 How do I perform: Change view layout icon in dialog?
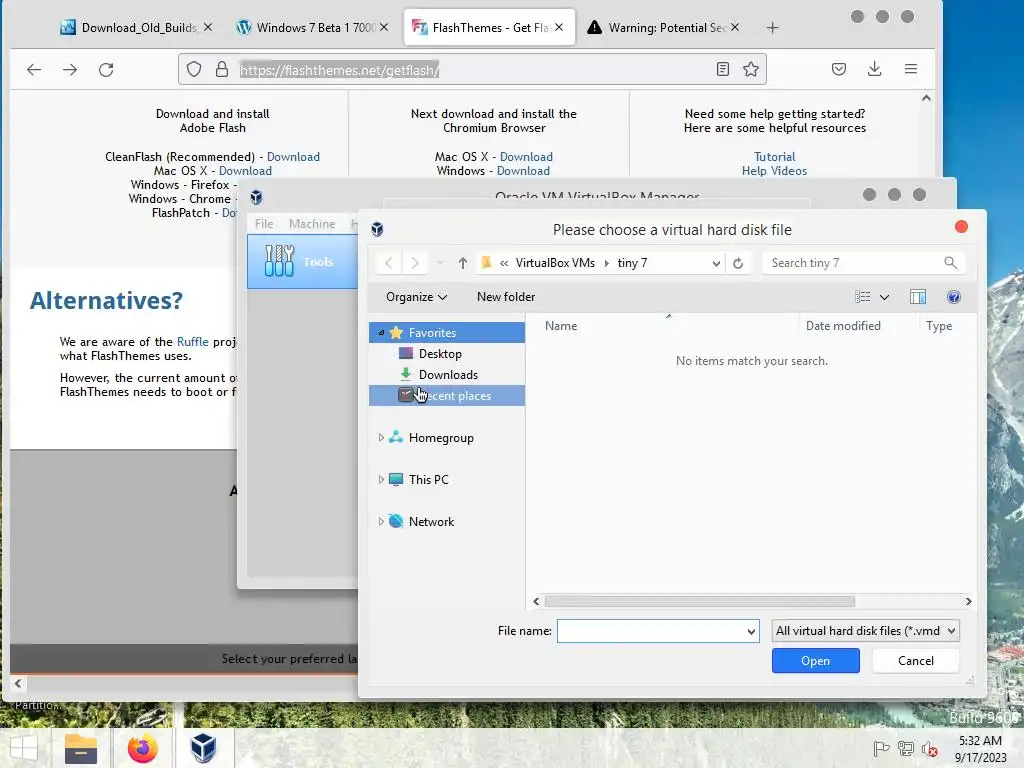pyautogui.click(x=862, y=297)
